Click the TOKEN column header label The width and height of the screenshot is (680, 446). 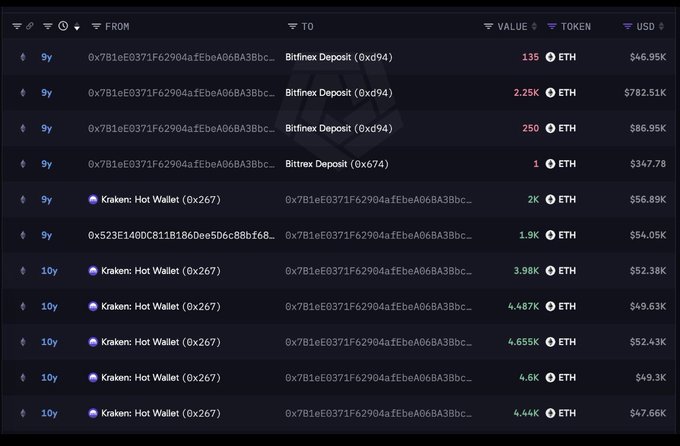[575, 26]
